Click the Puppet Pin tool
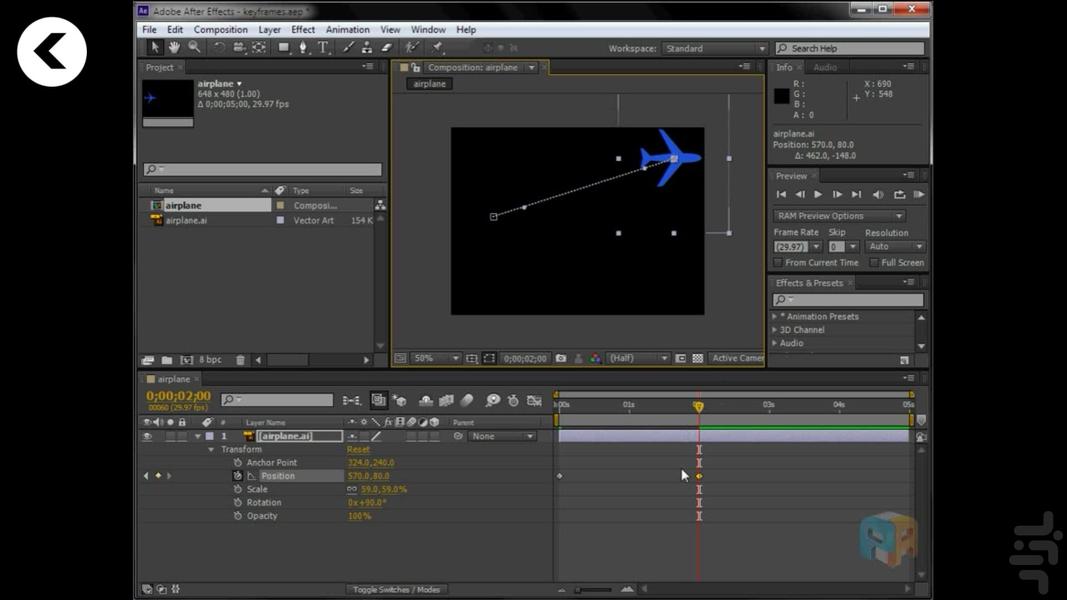Image resolution: width=1067 pixels, height=600 pixels. (438, 48)
